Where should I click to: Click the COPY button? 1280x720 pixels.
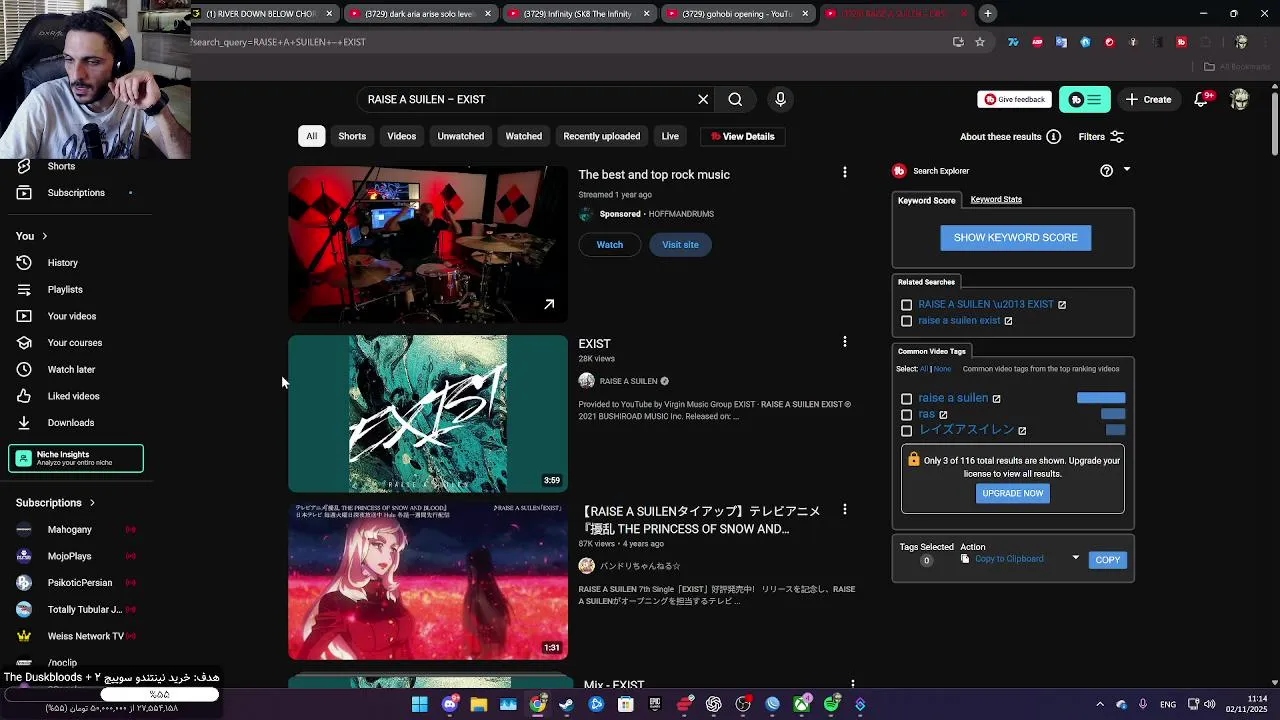pyautogui.click(x=1108, y=560)
